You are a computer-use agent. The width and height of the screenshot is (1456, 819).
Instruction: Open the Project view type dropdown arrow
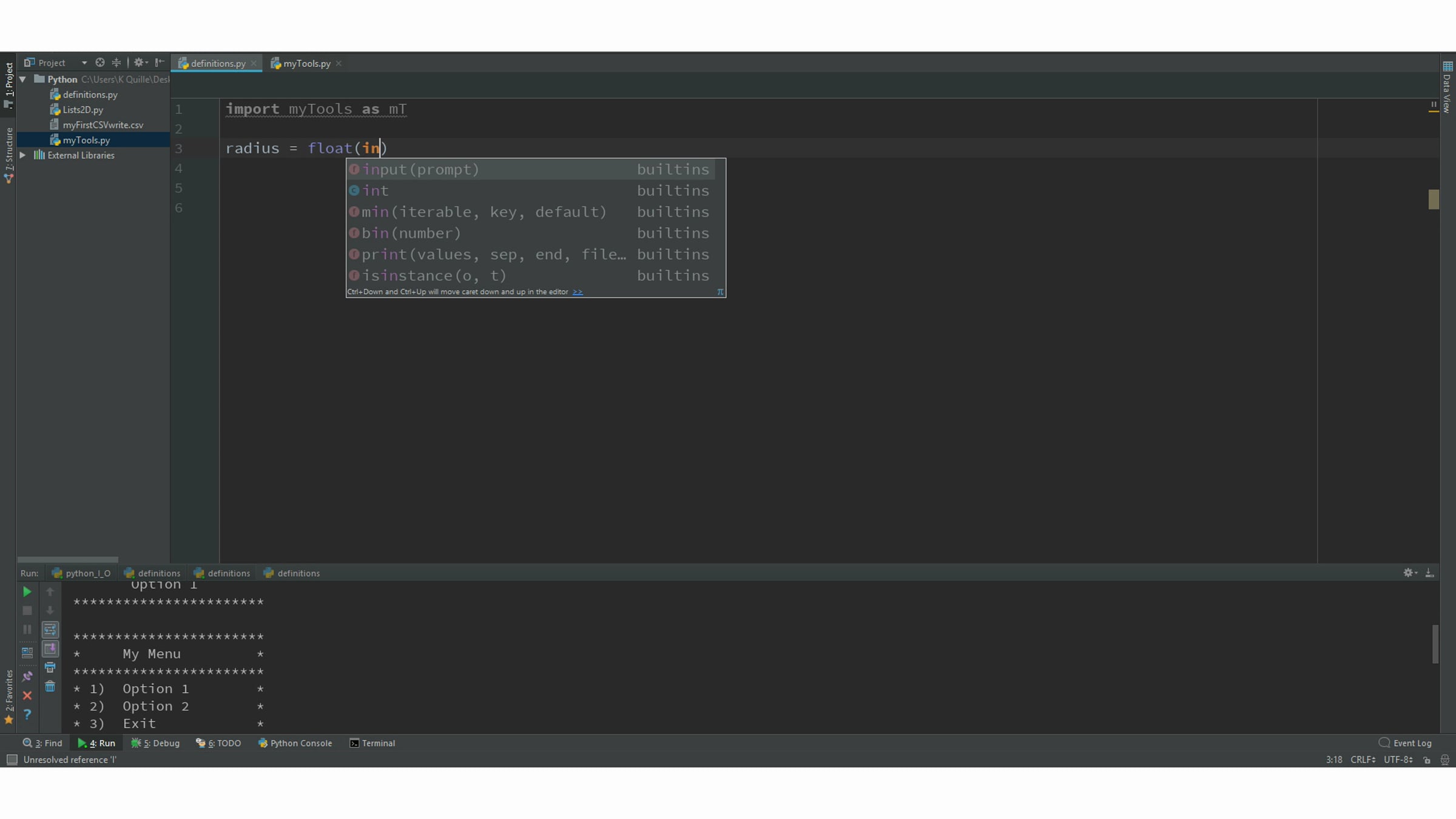[x=84, y=63]
